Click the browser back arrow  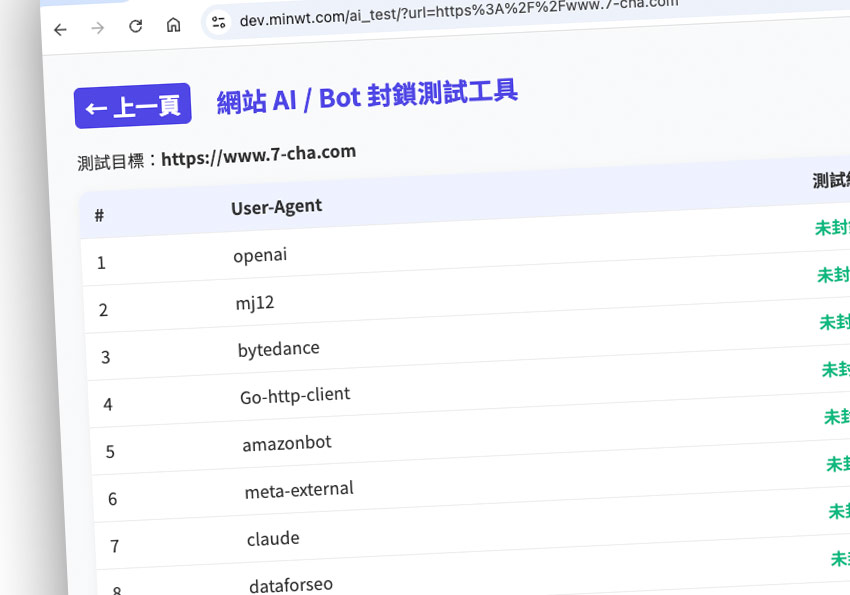coord(60,29)
